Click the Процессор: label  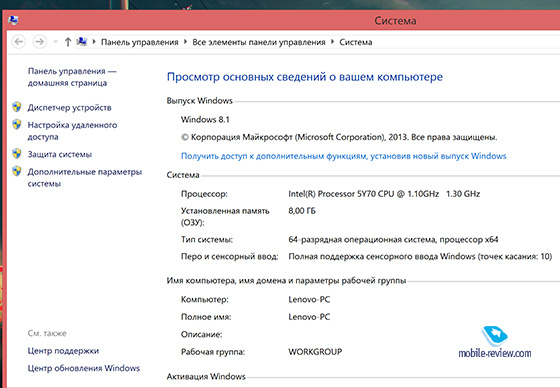204,194
